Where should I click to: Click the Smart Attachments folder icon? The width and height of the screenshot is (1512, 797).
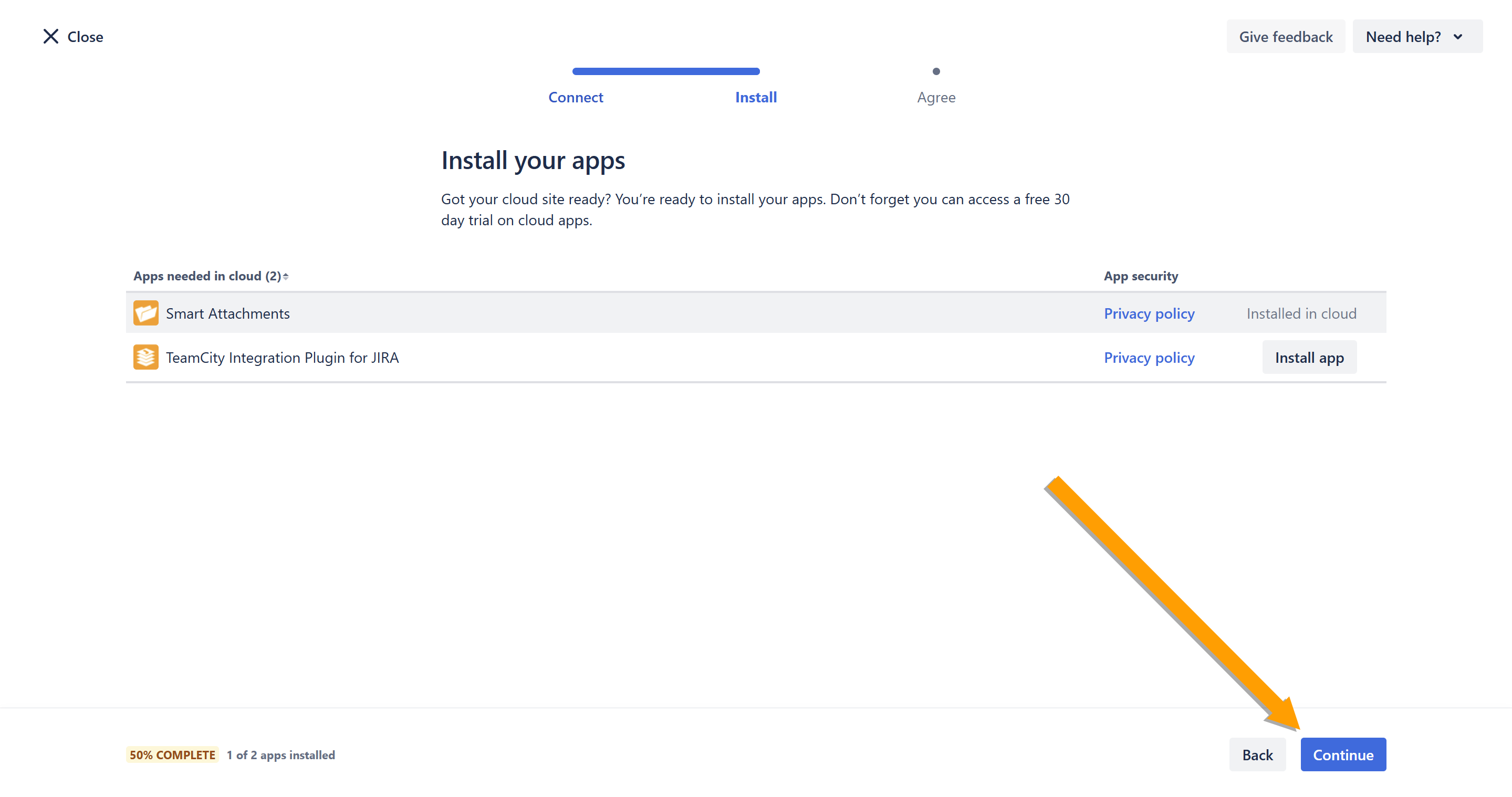coord(145,313)
